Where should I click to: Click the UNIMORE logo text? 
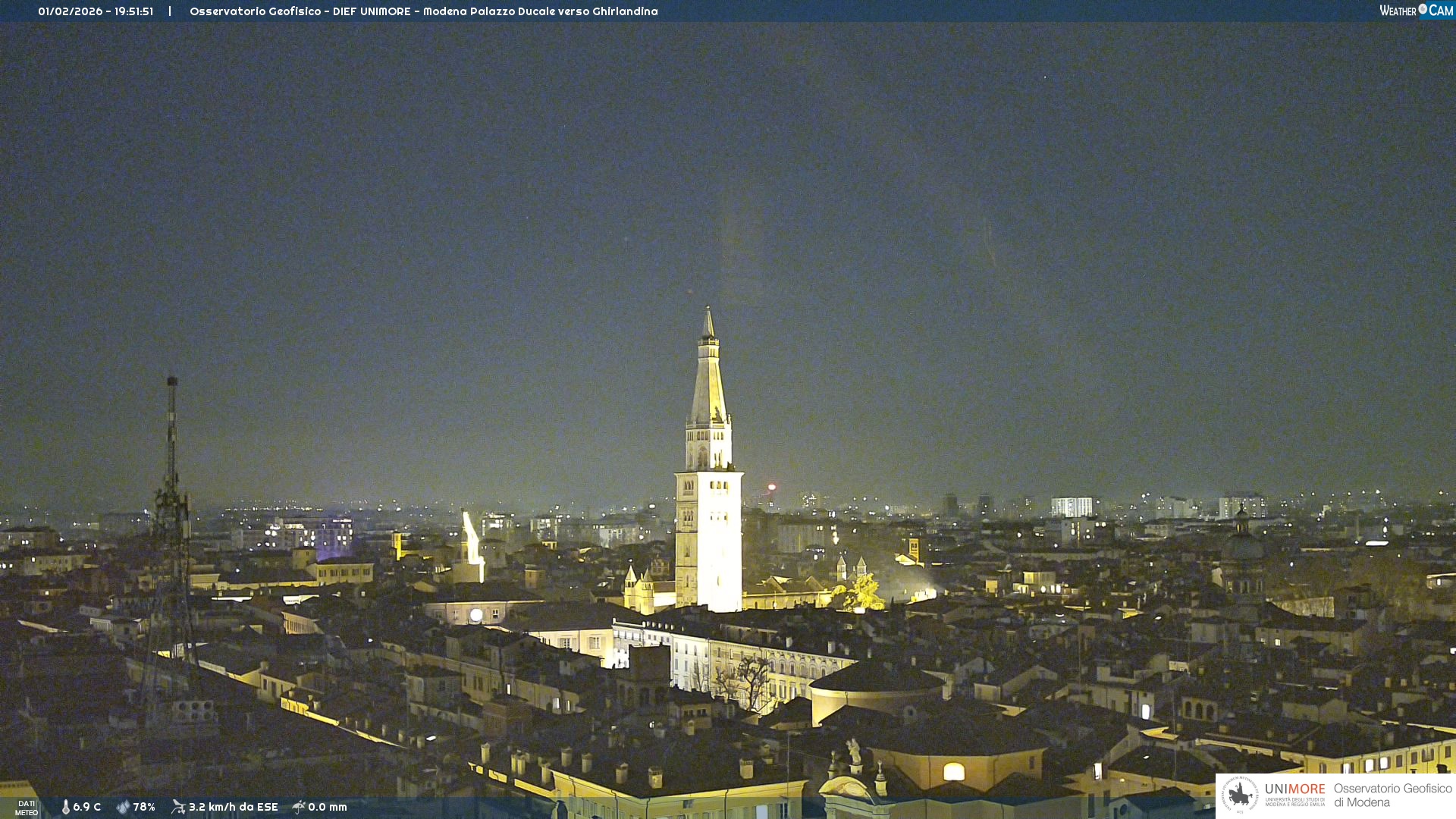pyautogui.click(x=1294, y=790)
